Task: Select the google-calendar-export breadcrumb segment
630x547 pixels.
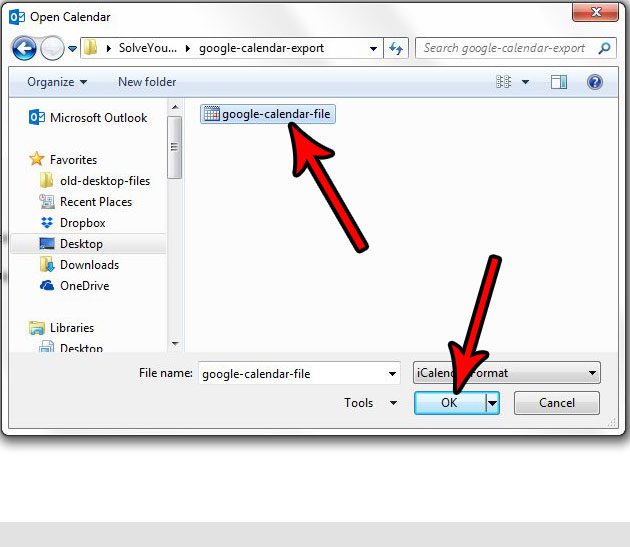Action: [x=261, y=48]
